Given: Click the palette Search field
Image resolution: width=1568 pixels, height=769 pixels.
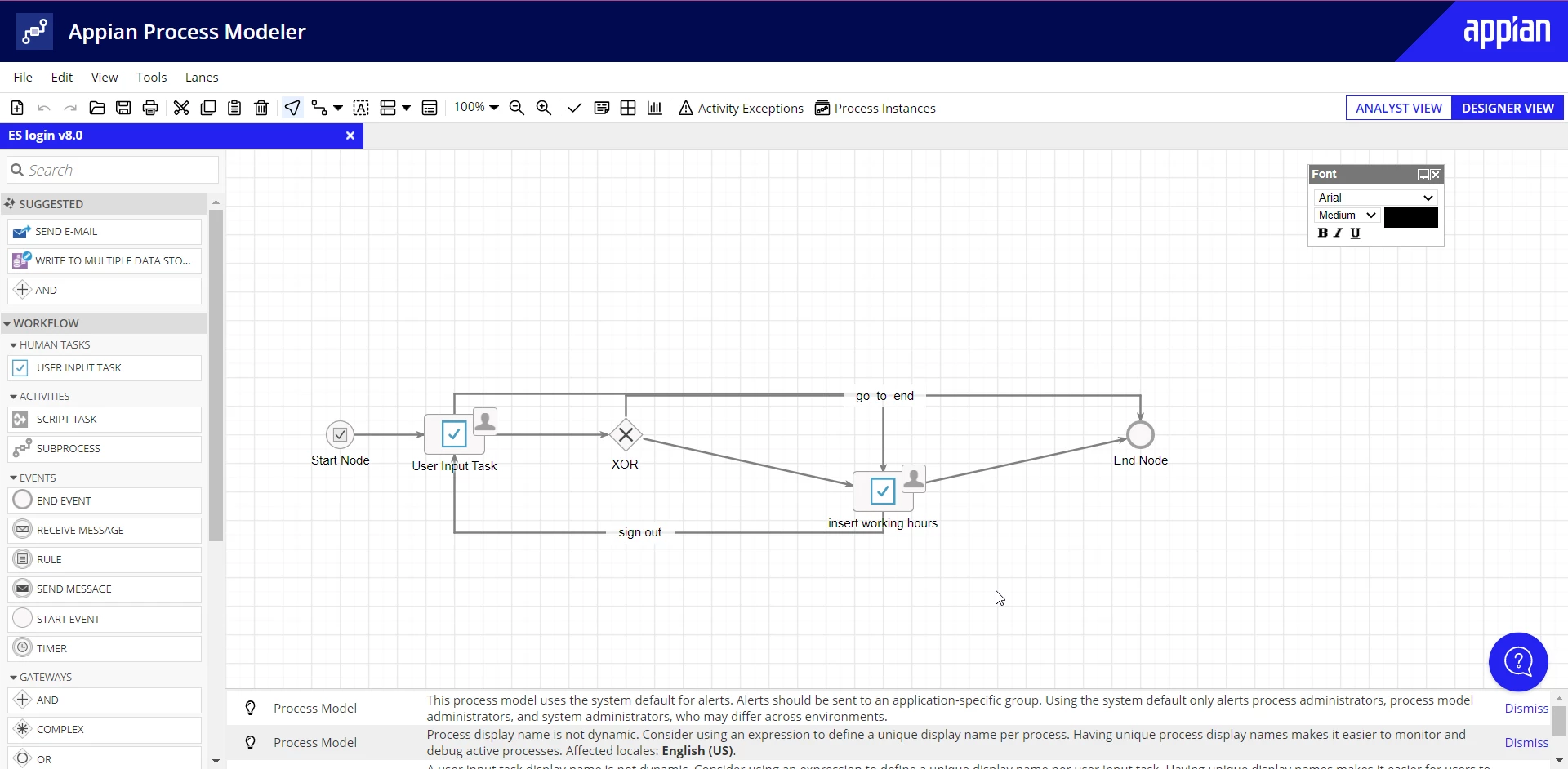Looking at the screenshot, I should tap(113, 170).
